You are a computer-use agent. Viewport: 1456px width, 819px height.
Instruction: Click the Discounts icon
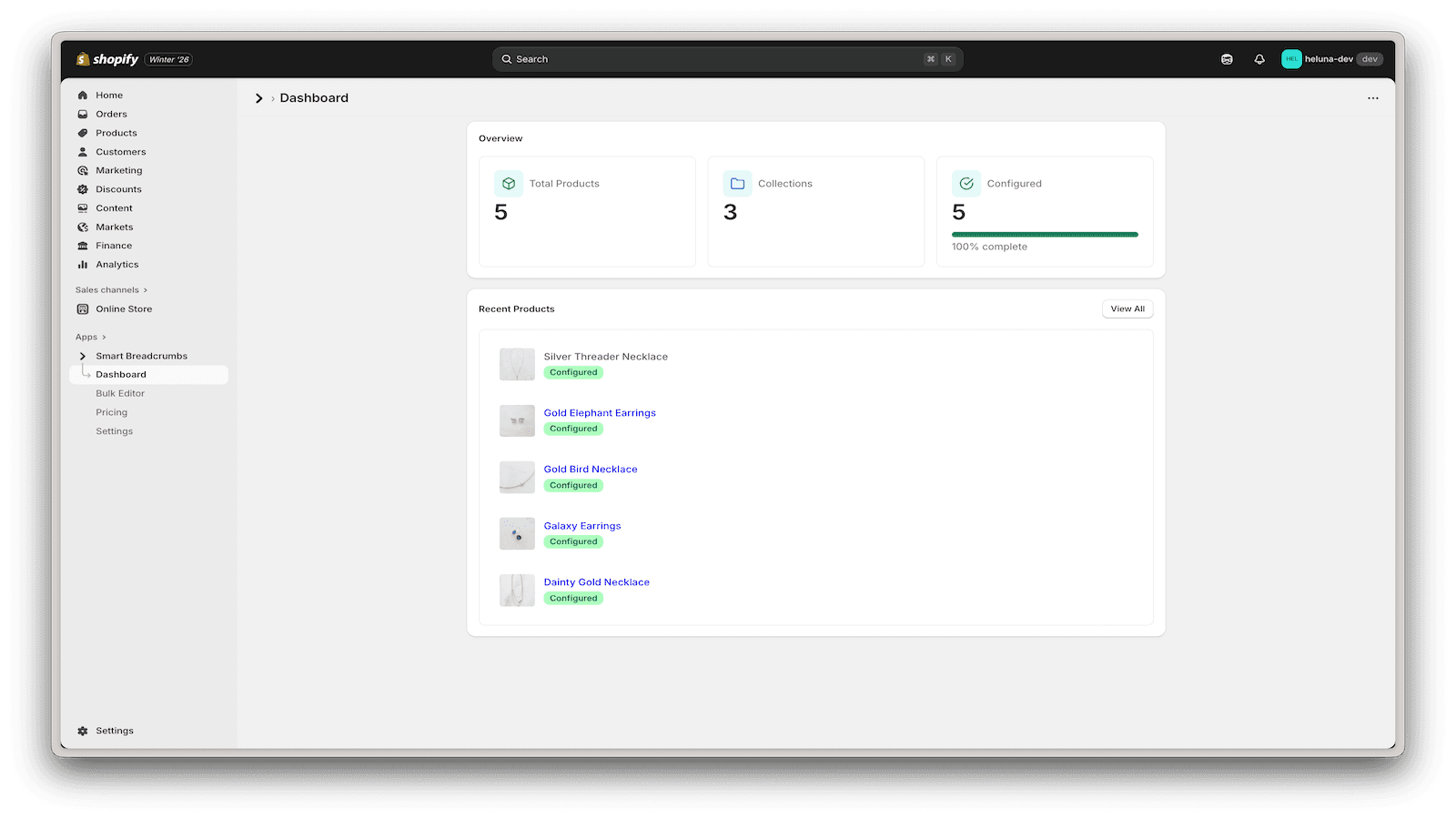[x=83, y=189]
